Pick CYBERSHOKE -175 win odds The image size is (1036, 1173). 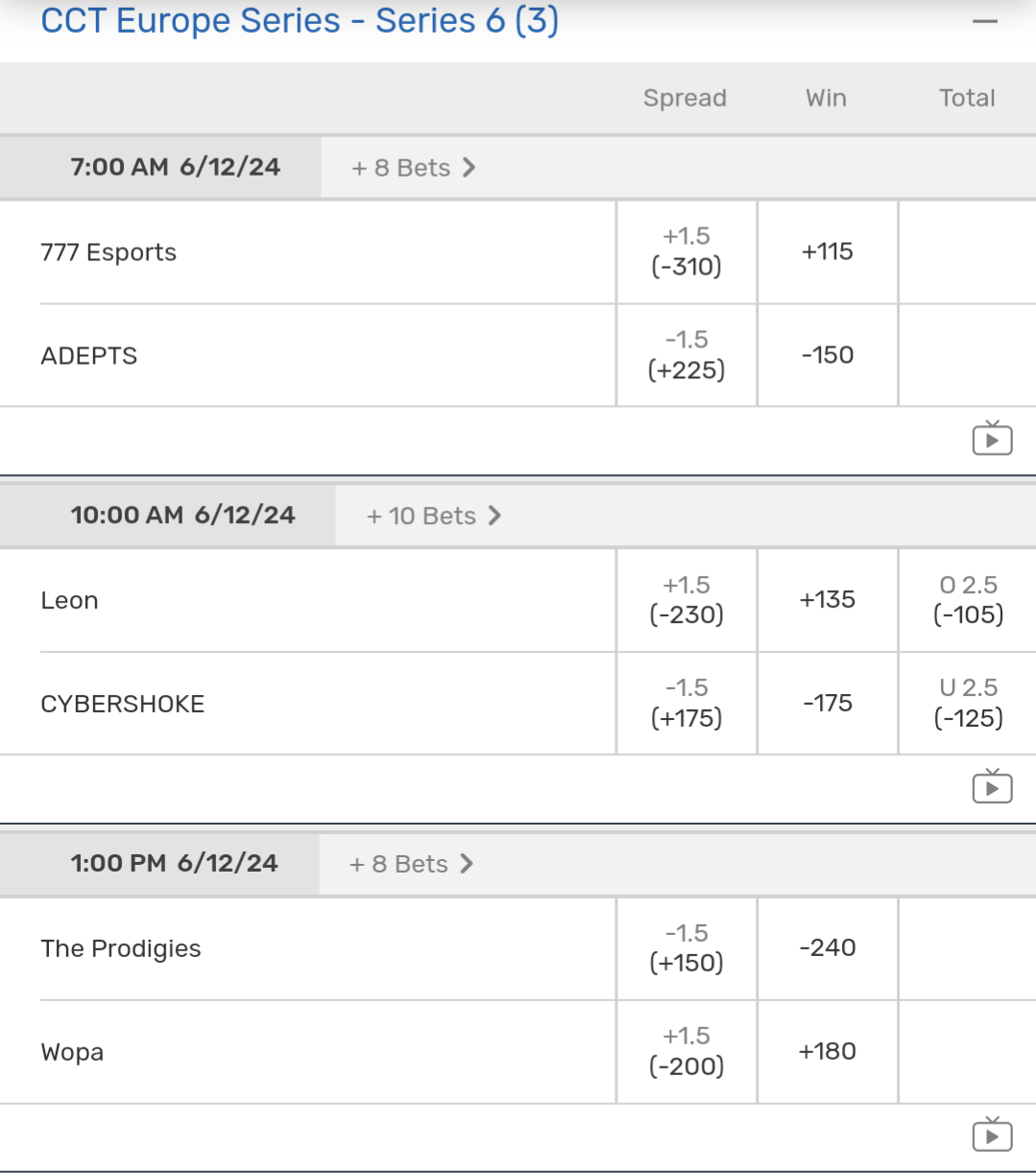[x=828, y=704]
